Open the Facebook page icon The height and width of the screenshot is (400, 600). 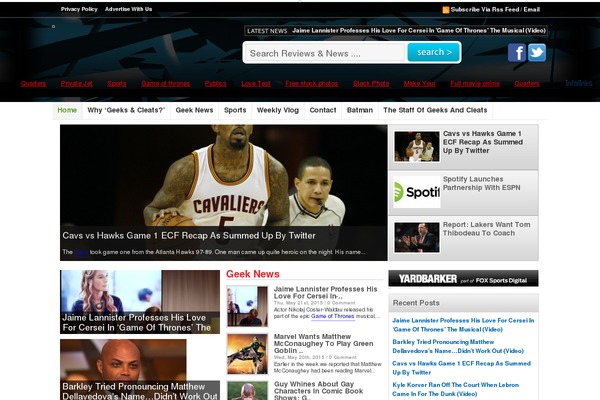517,52
